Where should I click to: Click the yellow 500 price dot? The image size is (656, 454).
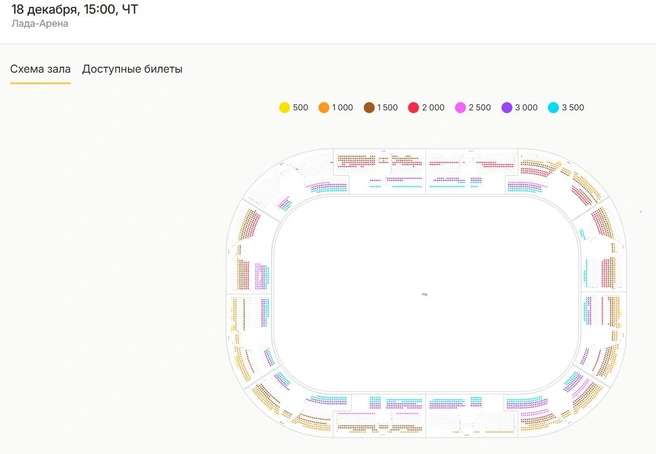click(284, 108)
